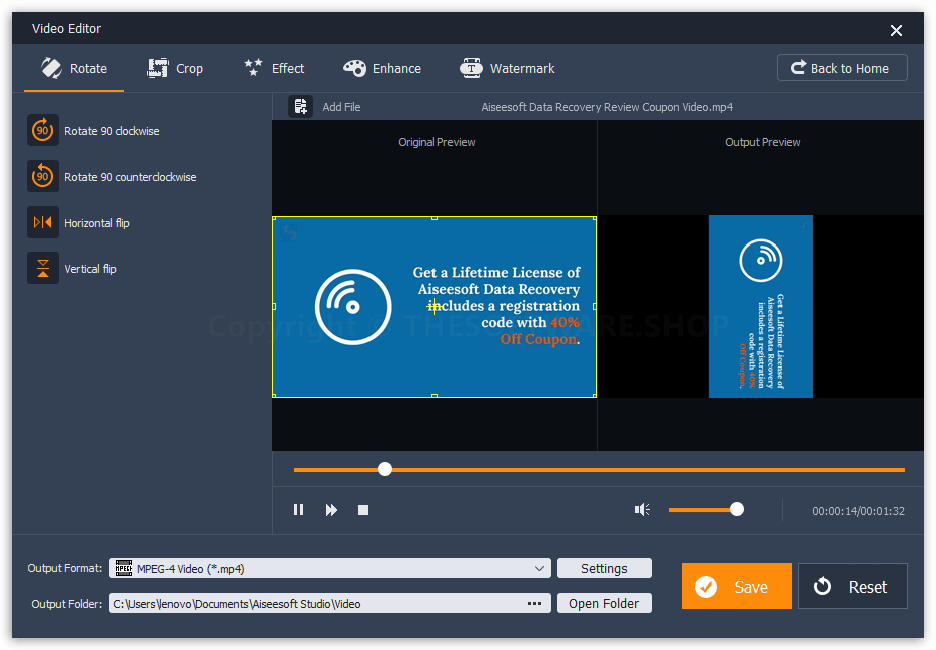Click the 00:00:14/00:01:32 time display
The height and width of the screenshot is (650, 936).
click(858, 511)
